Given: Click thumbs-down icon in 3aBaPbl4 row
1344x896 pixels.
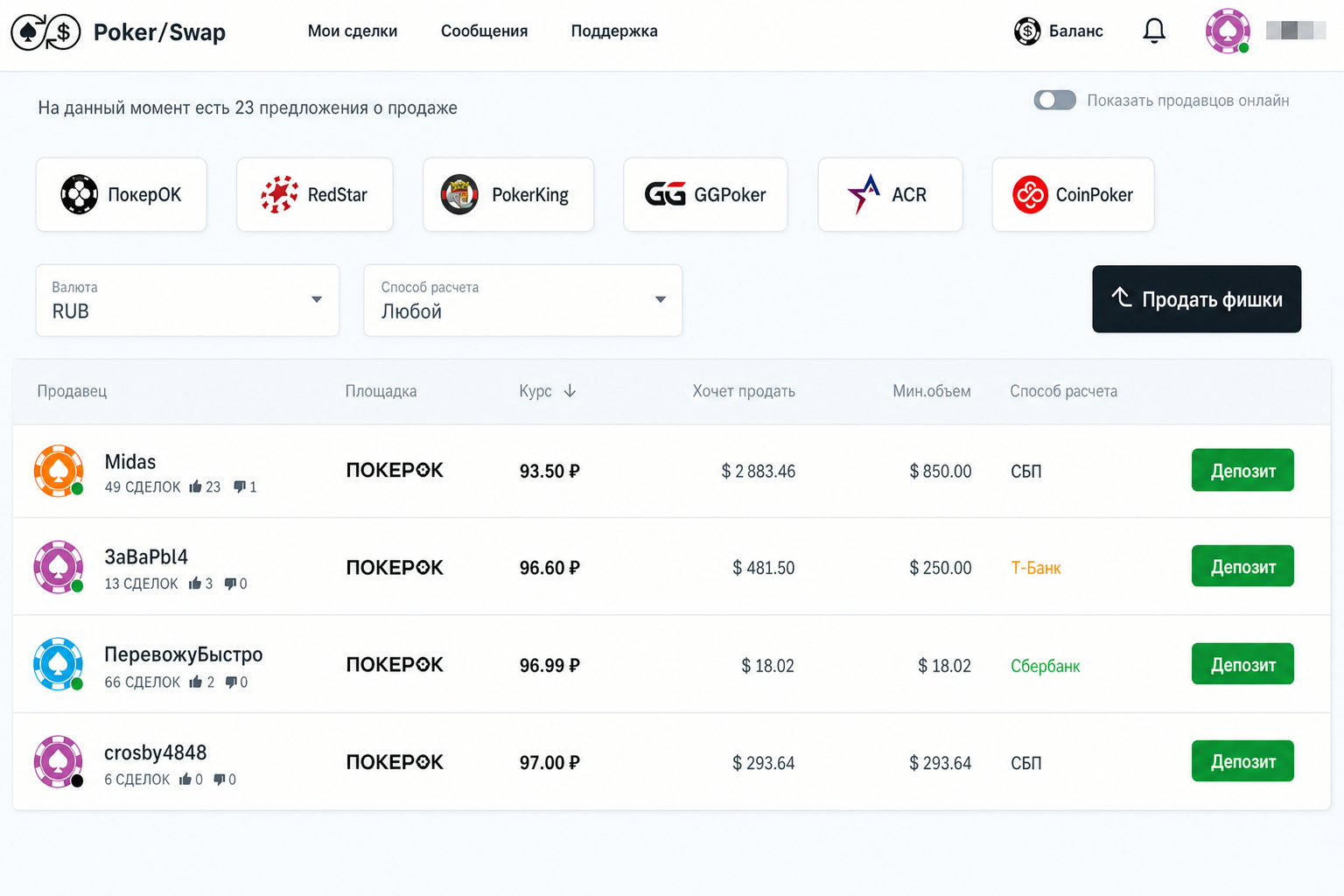Looking at the screenshot, I should 231,584.
